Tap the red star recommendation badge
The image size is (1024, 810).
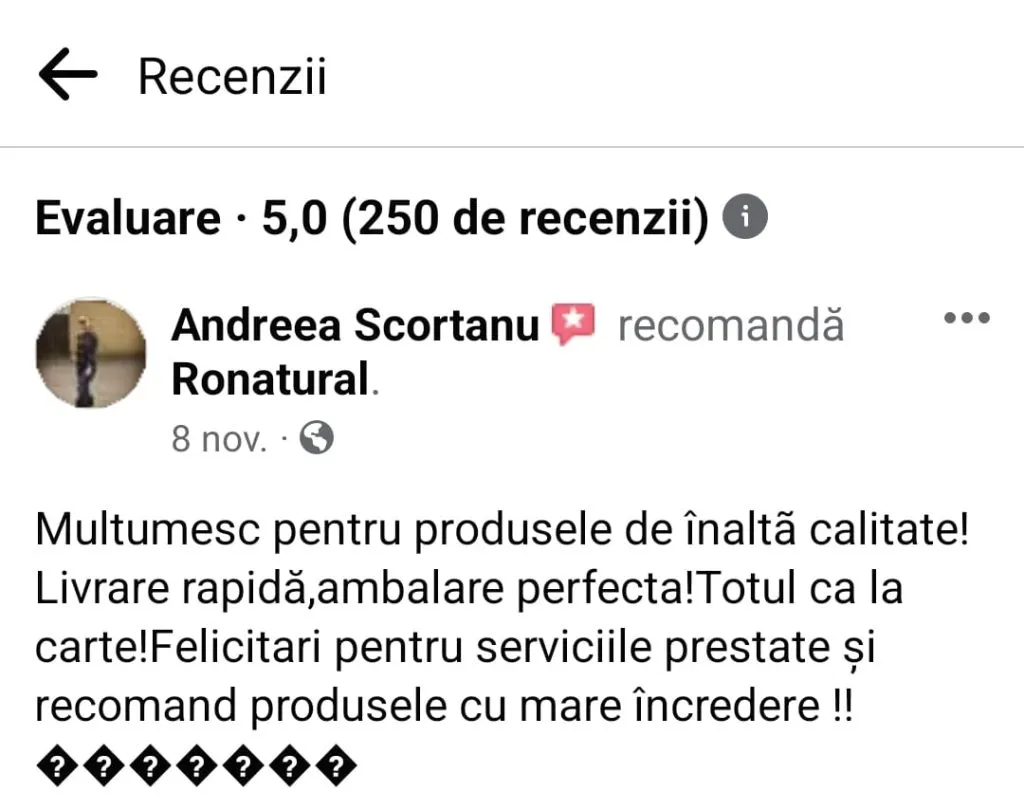point(573,323)
